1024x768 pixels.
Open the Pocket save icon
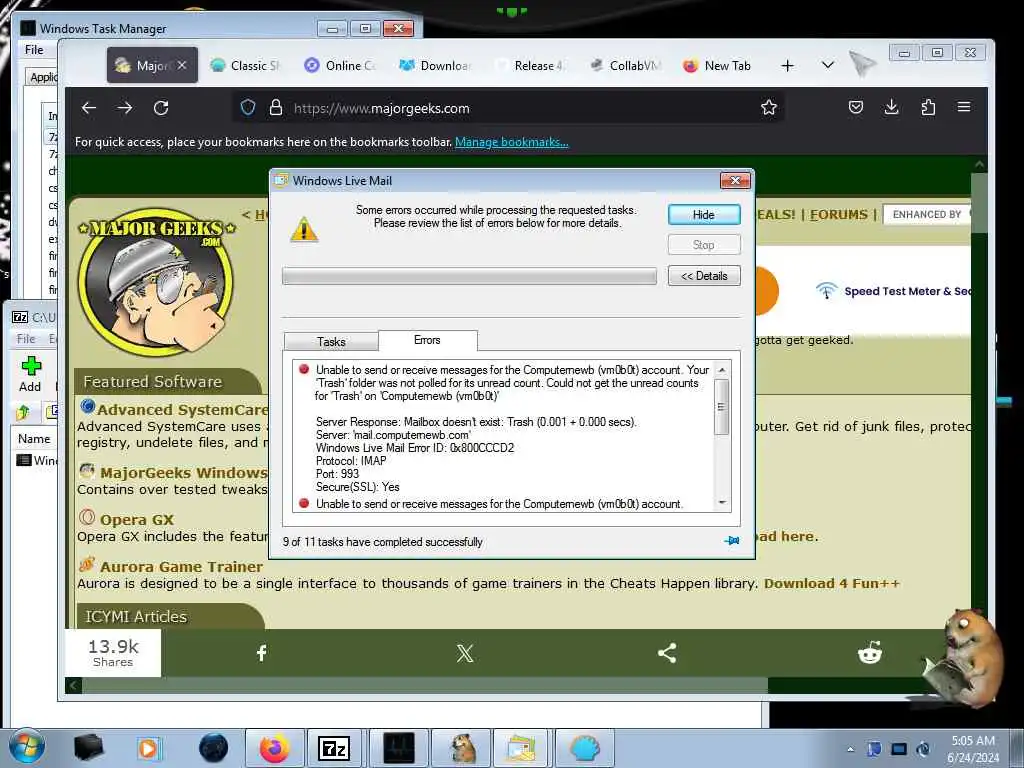point(856,107)
